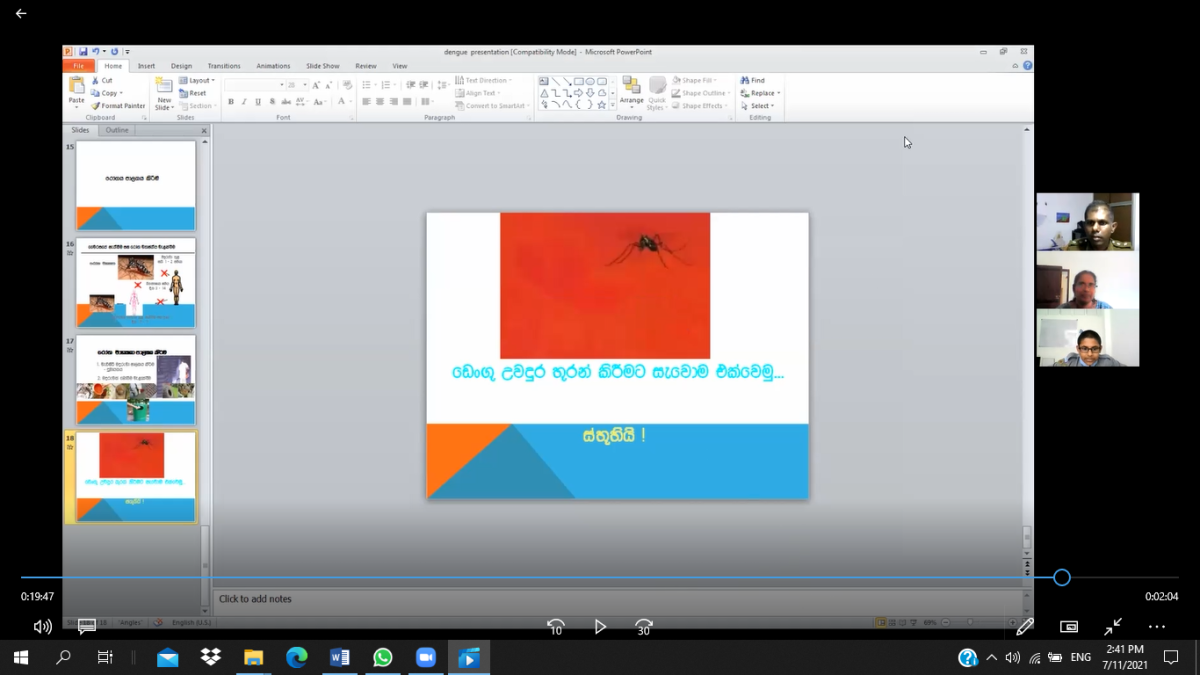
Task: Switch to the Insert ribbon tab
Action: 146,66
